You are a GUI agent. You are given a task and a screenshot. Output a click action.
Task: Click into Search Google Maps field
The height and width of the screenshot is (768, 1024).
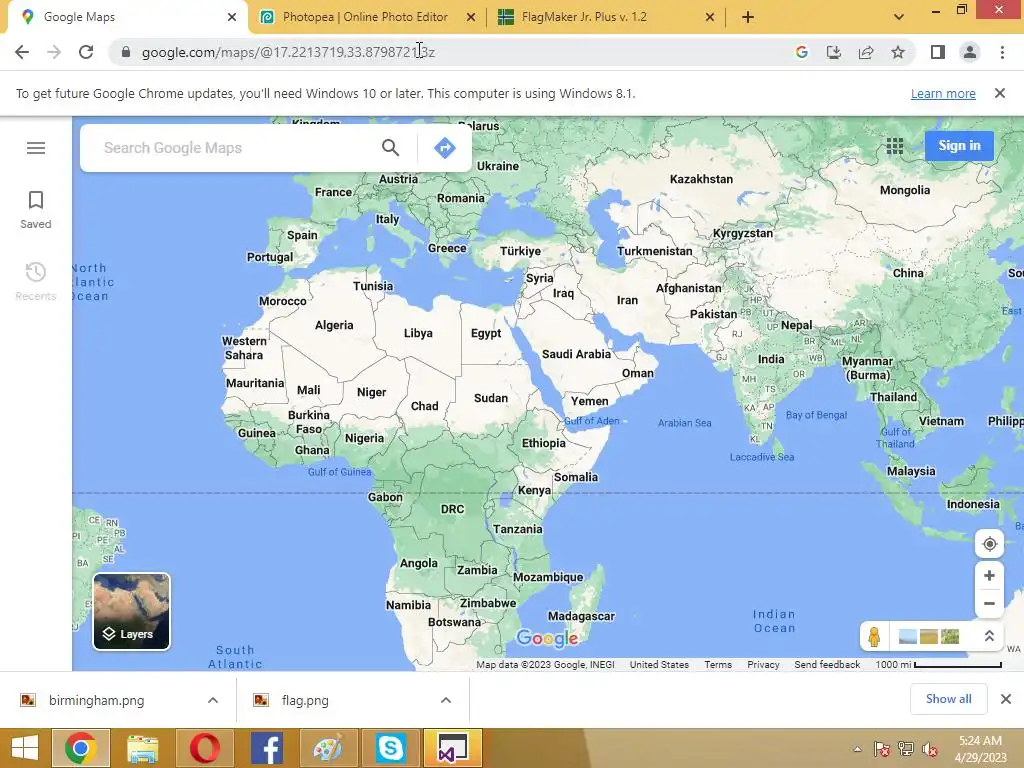(235, 148)
